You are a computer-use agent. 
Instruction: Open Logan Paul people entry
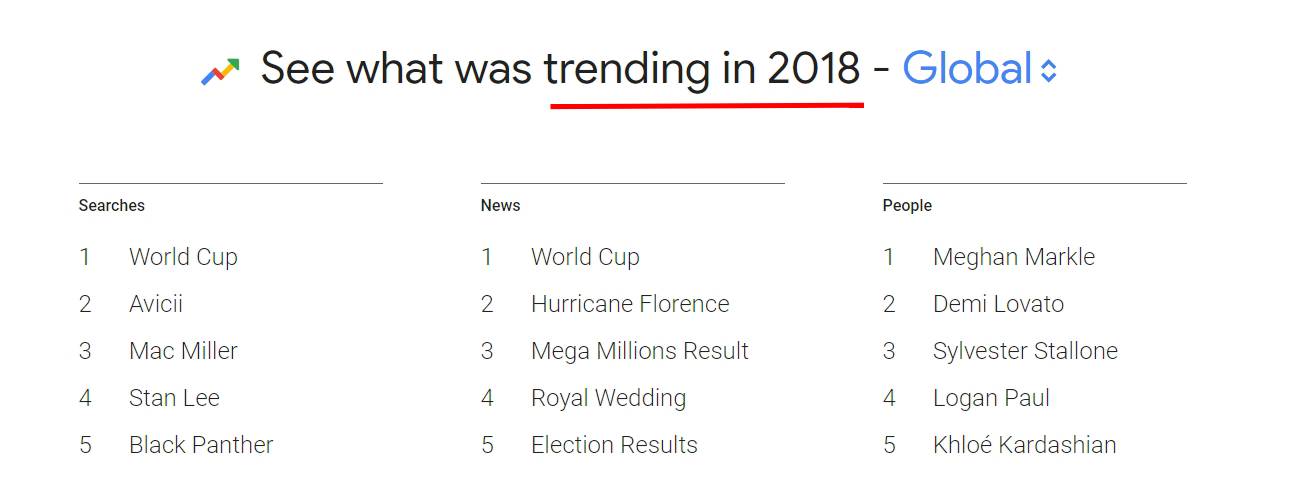point(991,398)
